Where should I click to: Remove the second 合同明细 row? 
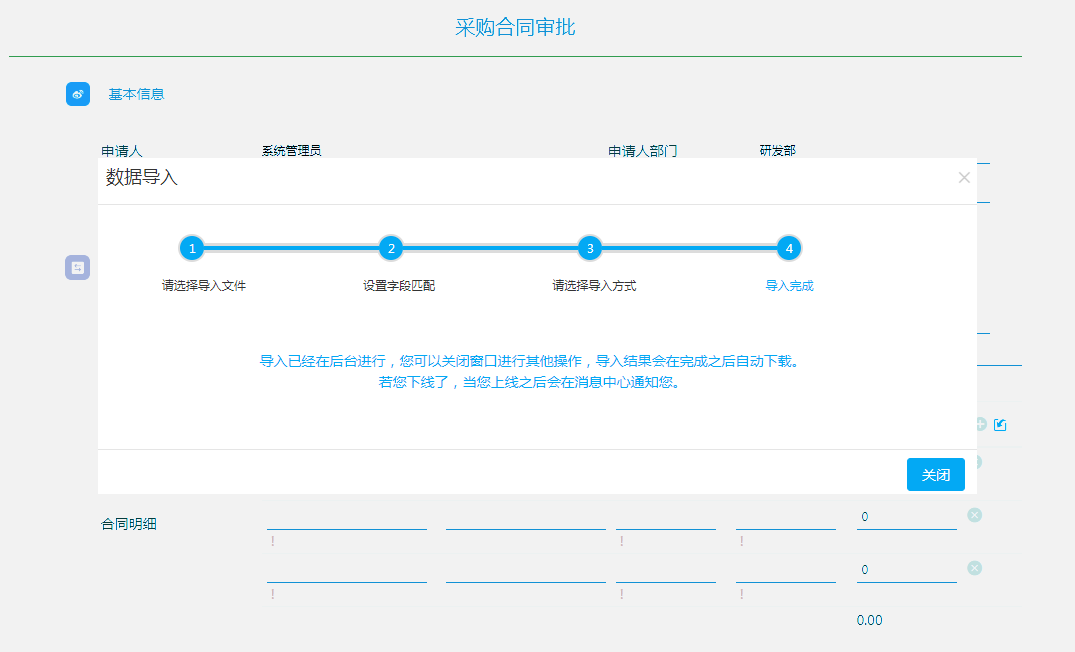(975, 568)
